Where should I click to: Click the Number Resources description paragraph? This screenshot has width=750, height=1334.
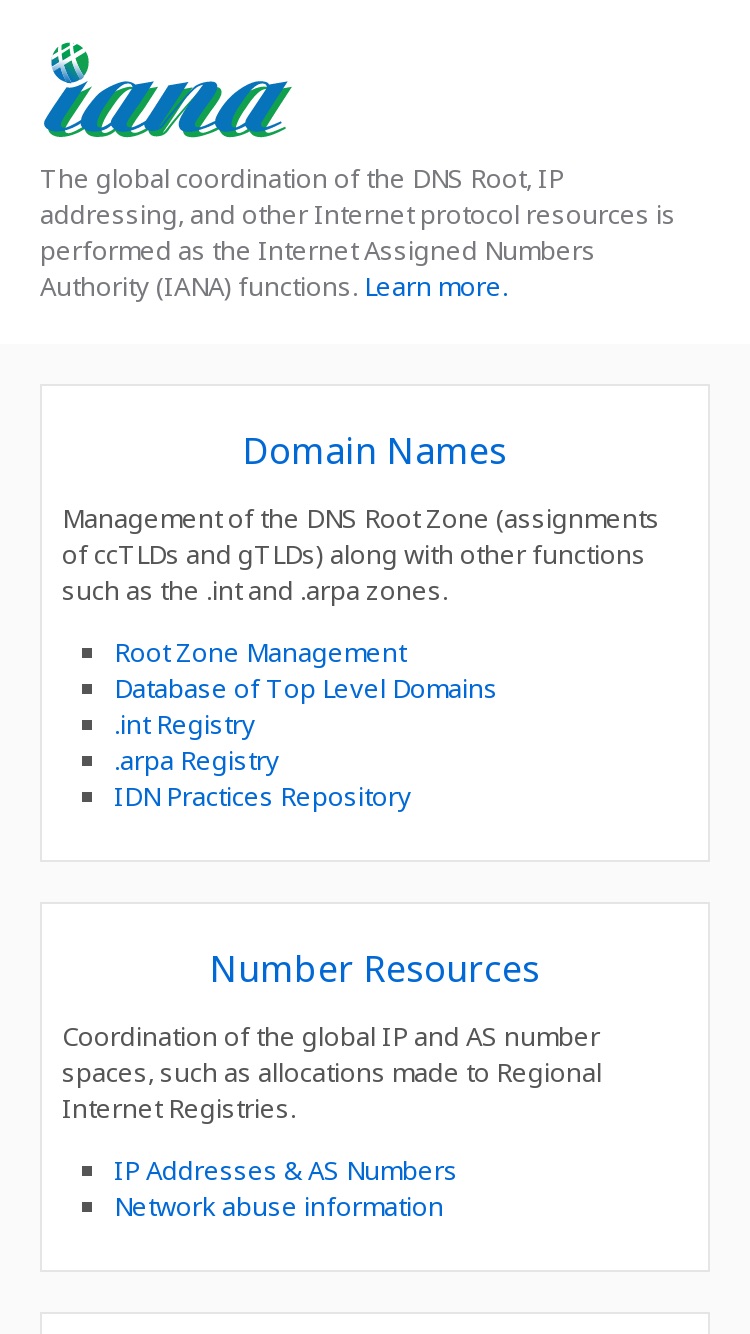(x=332, y=1073)
